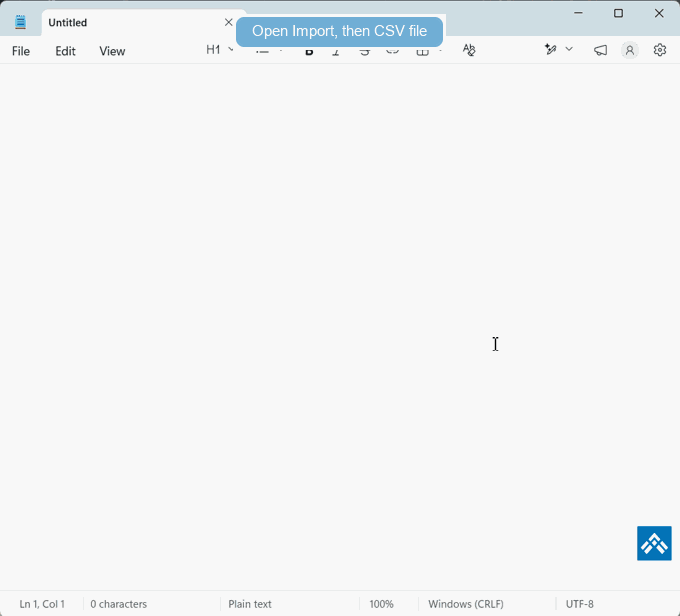Click the Ln 1, Col 1 status indicator
680x616 pixels.
coord(42,604)
